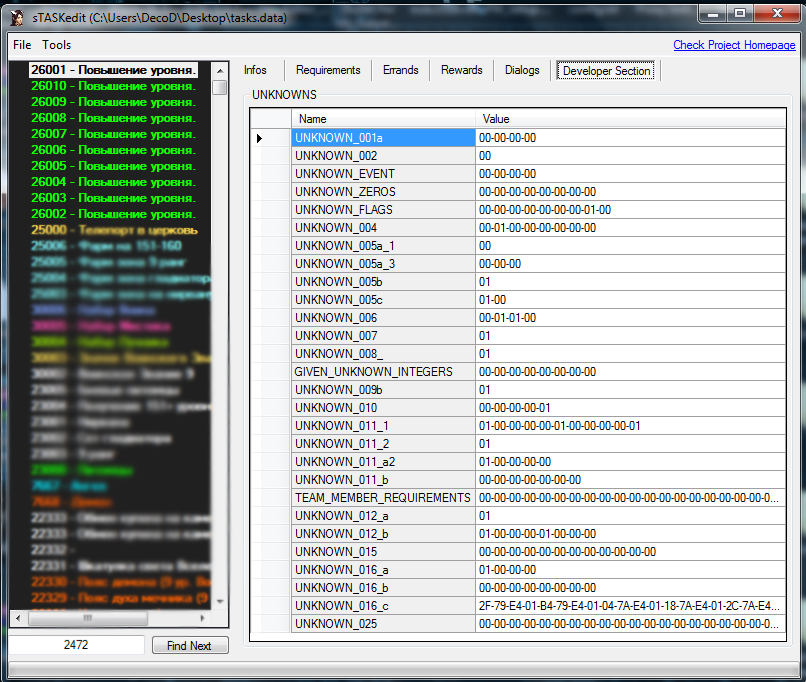Go to the Dialogs tab
The image size is (806, 682).
point(522,70)
